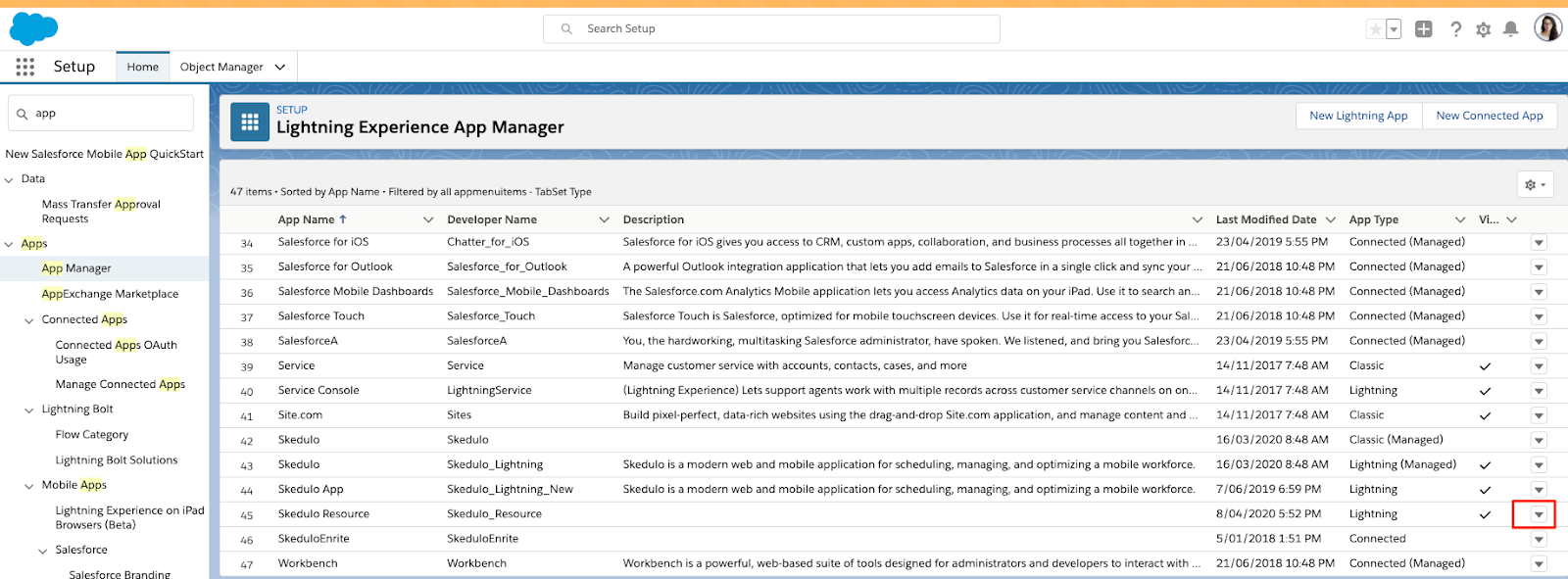The image size is (1568, 579).
Task: Open Flow Category in sidebar
Action: click(x=92, y=434)
